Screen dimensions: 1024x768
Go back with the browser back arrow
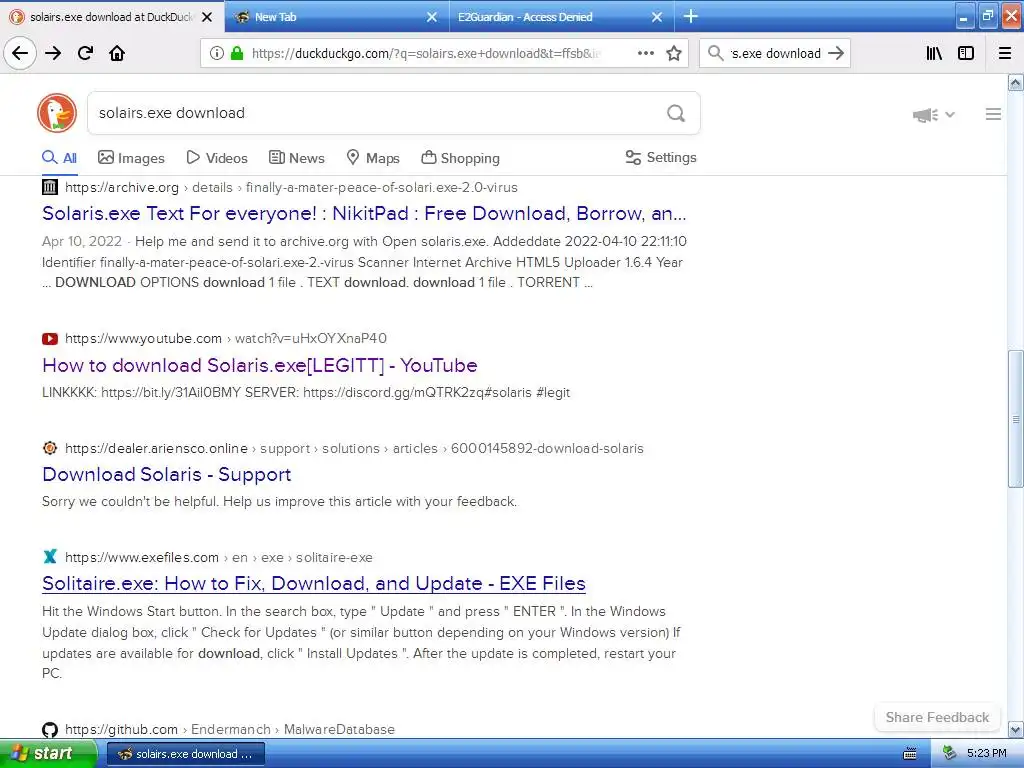tap(20, 53)
